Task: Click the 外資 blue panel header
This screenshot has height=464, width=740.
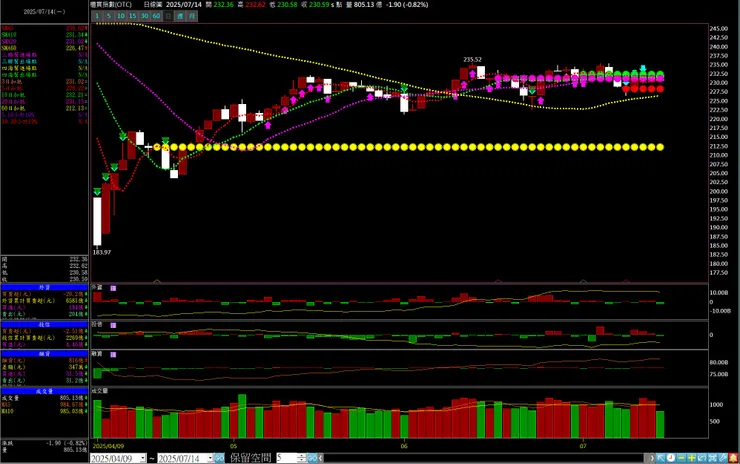Action: coord(44,287)
